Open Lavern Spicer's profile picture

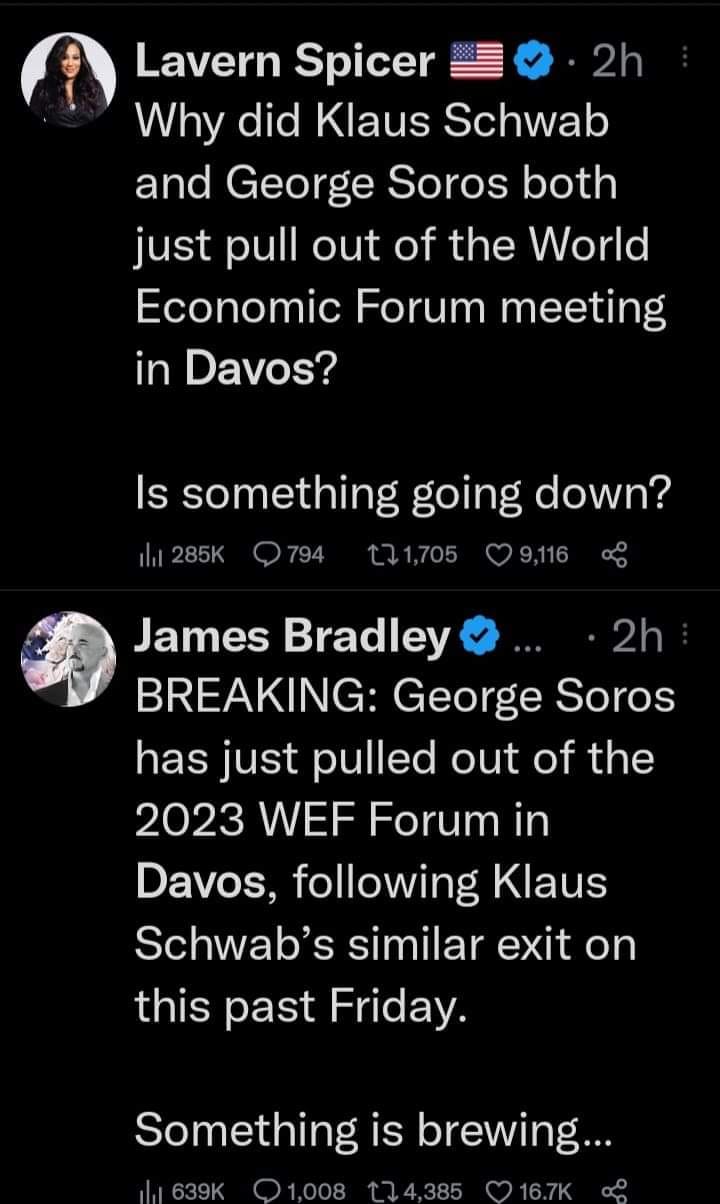[x=68, y=79]
